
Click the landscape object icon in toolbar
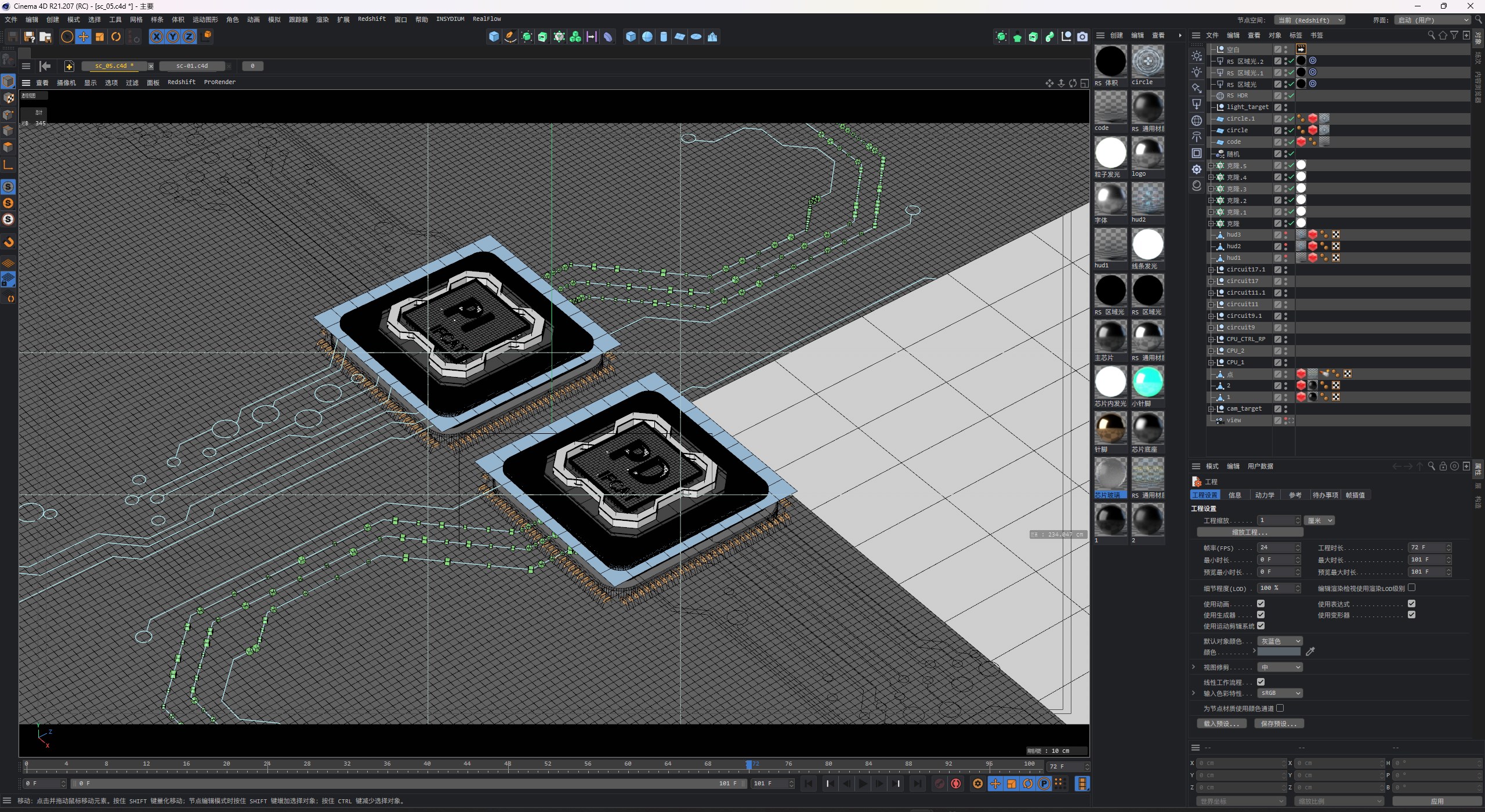712,37
